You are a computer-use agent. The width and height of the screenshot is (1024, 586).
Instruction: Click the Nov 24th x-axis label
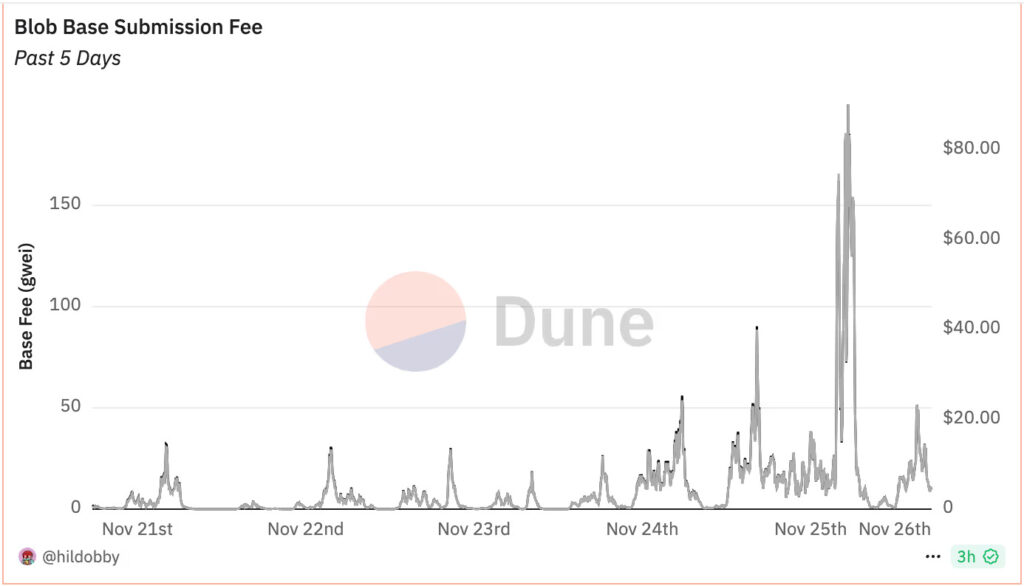point(642,528)
